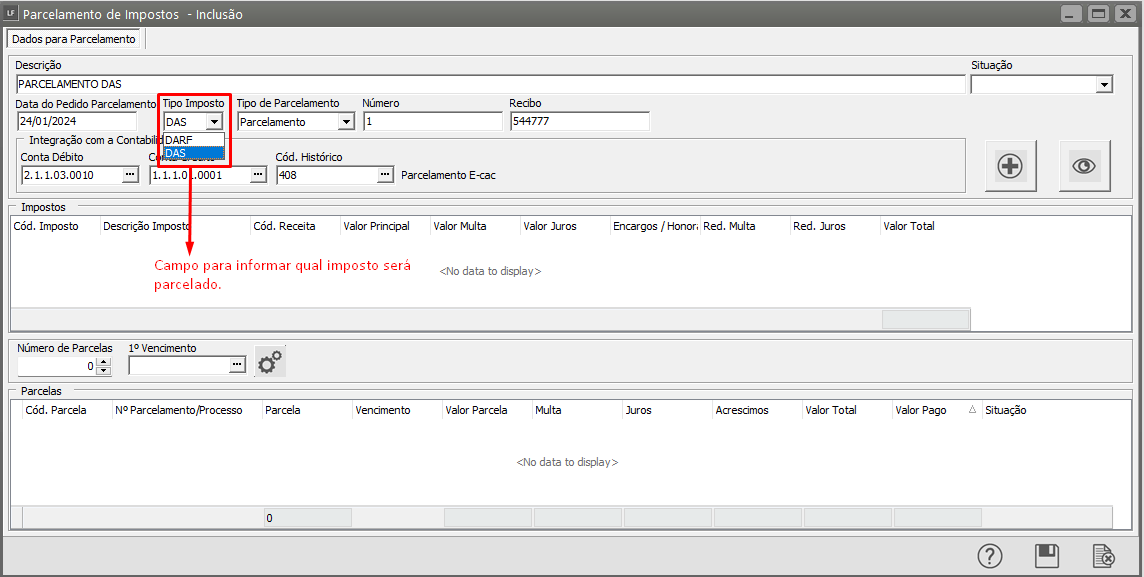Image resolution: width=1144 pixels, height=577 pixels.
Task: Collapse the Tipo Imposto dropdown arrow
Action: click(x=214, y=122)
